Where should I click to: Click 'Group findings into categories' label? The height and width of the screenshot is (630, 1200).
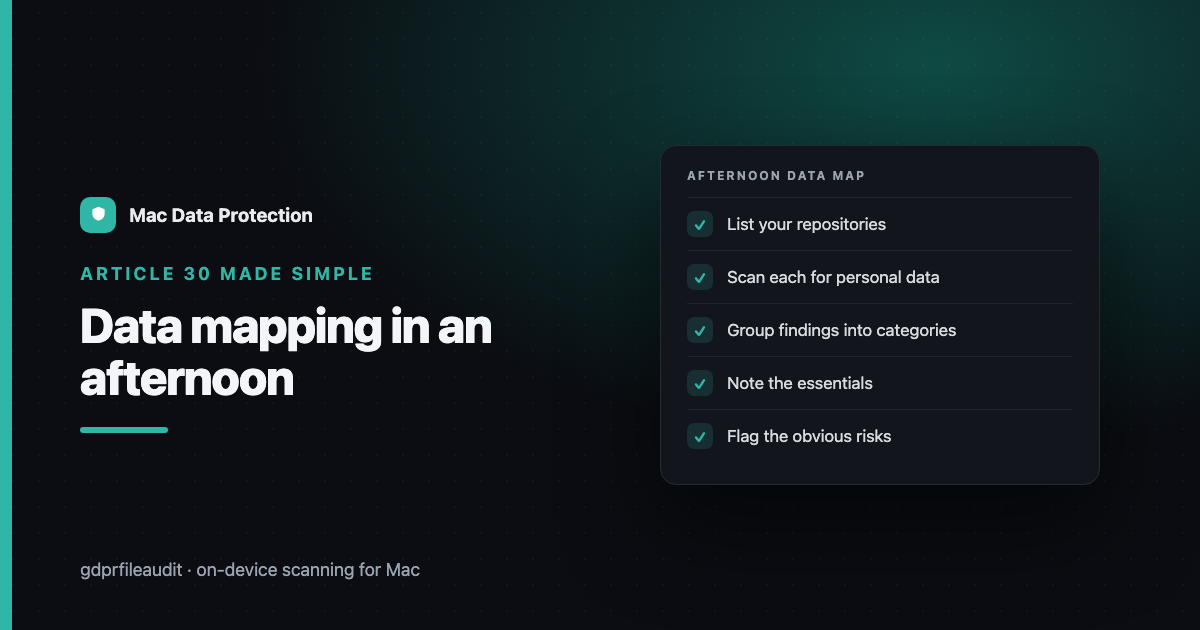click(841, 330)
